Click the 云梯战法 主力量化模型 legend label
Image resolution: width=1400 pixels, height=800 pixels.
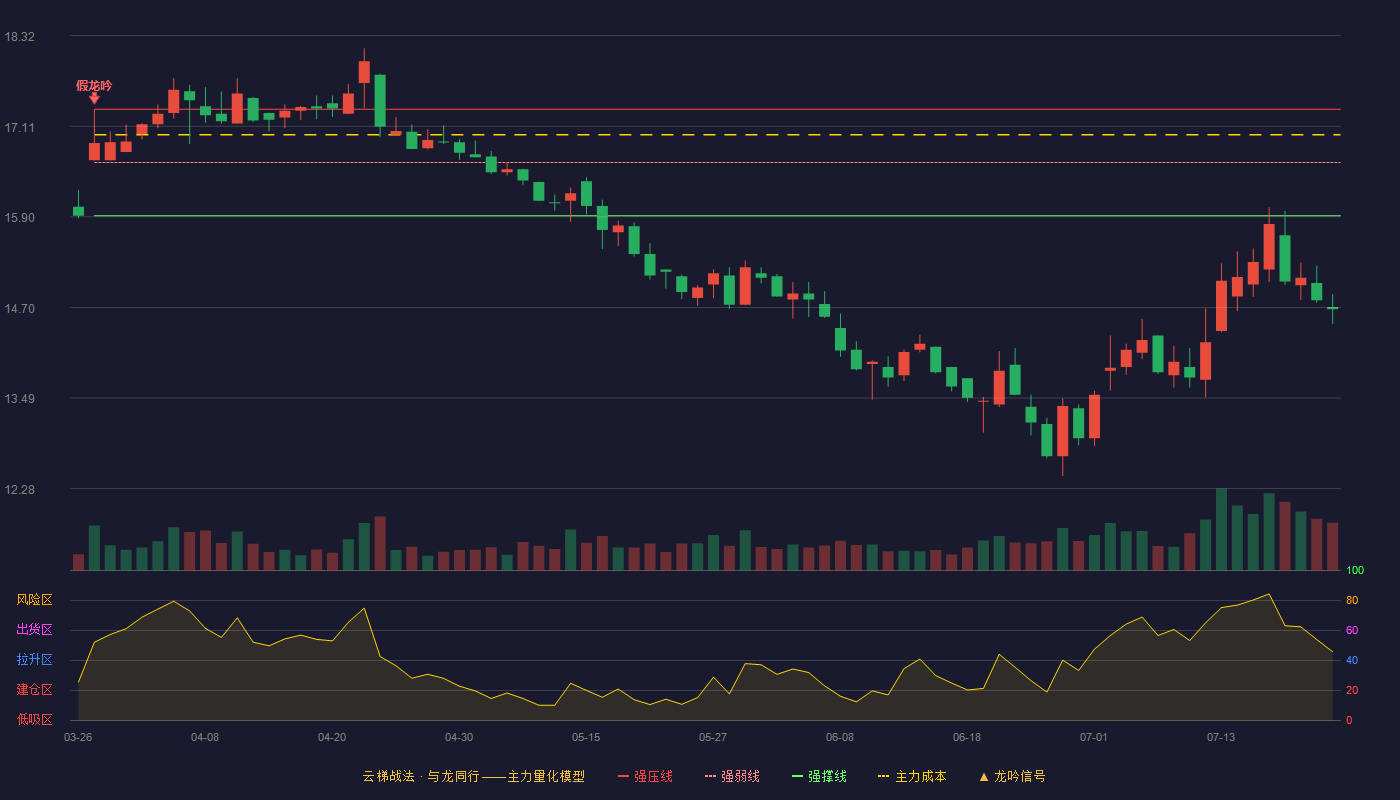[x=474, y=776]
